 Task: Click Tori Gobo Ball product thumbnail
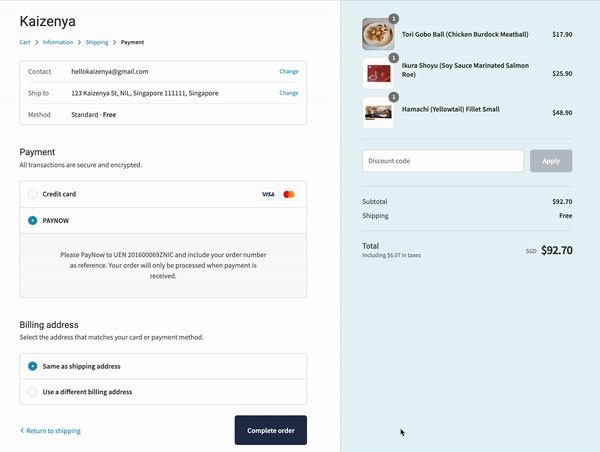point(378,34)
